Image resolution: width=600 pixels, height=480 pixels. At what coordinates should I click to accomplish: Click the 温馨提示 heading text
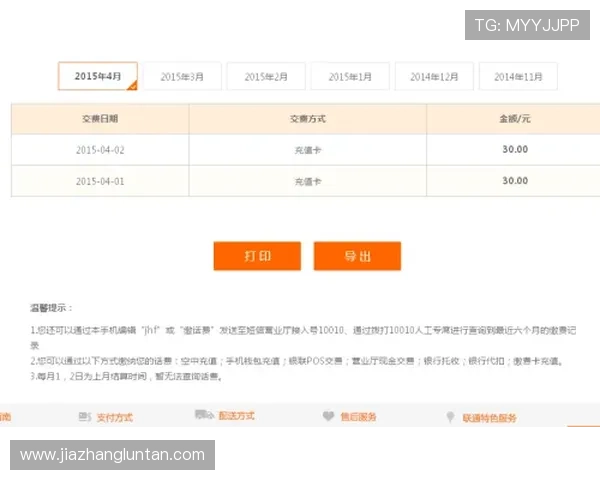[51, 308]
